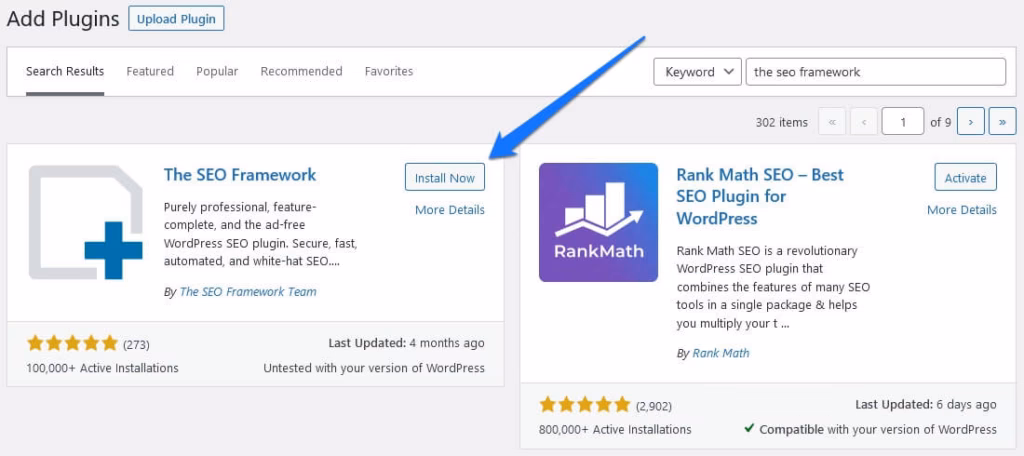Click the RankMath plugin logo
This screenshot has width=1024, height=456.
(598, 222)
